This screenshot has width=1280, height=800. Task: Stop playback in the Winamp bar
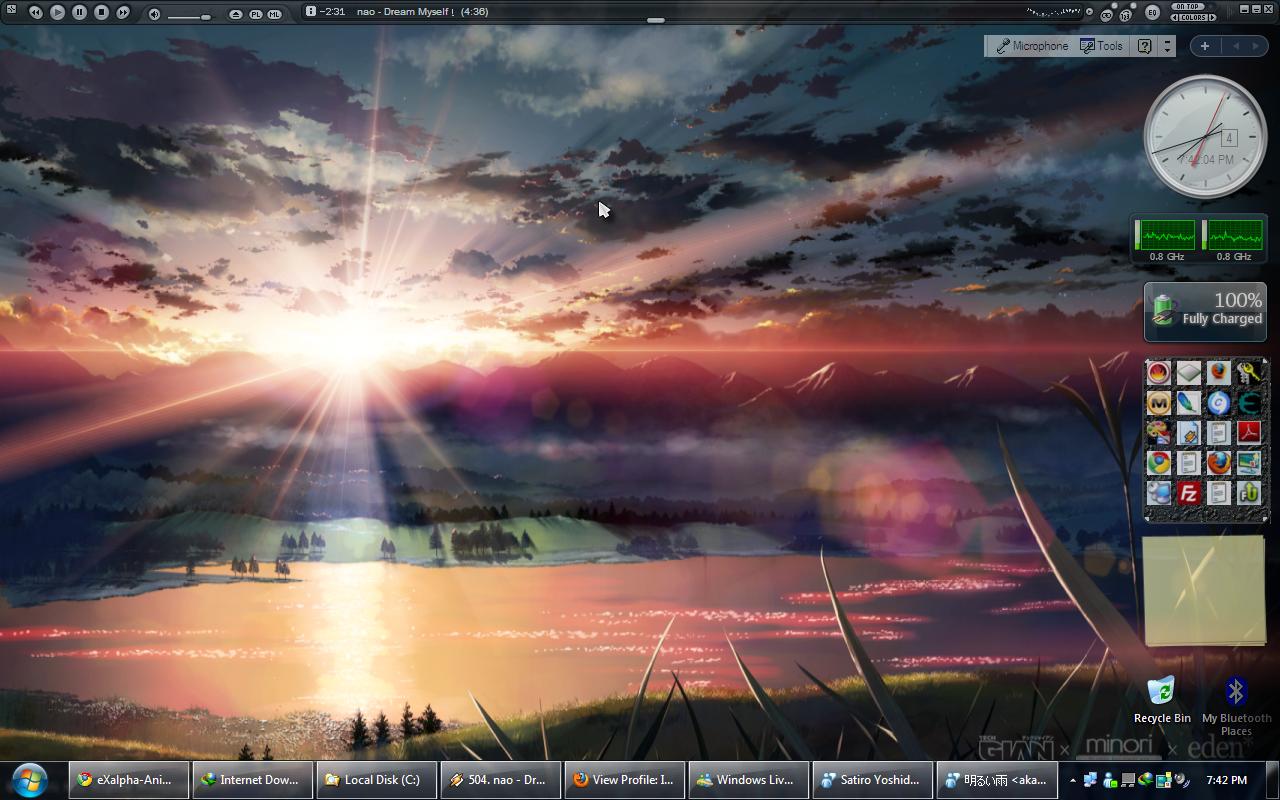(101, 13)
